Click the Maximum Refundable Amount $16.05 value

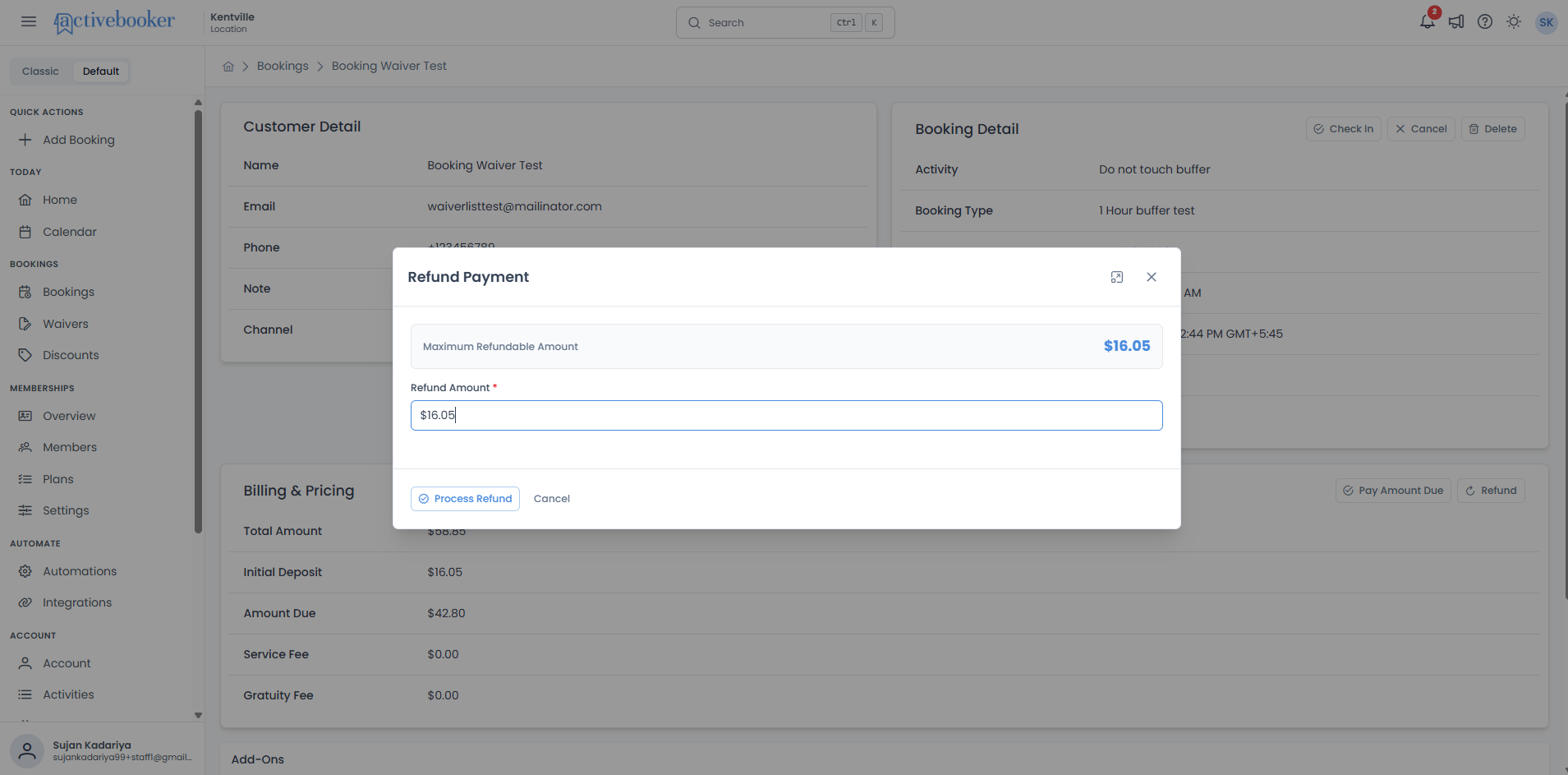point(1127,346)
